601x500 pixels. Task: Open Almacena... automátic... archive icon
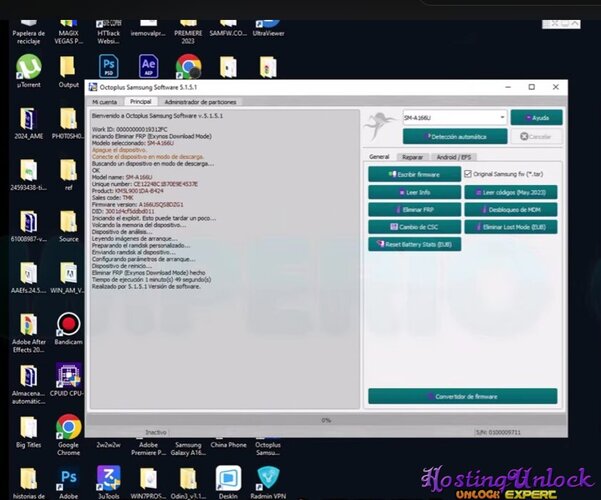click(x=29, y=385)
